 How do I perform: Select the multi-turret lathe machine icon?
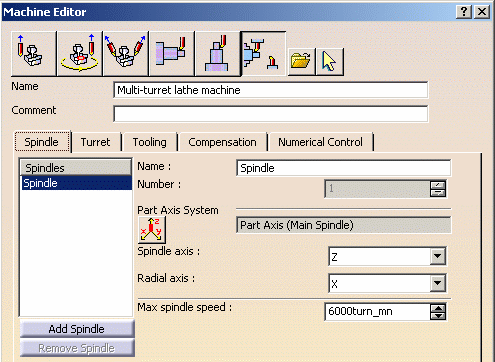pyautogui.click(x=263, y=53)
